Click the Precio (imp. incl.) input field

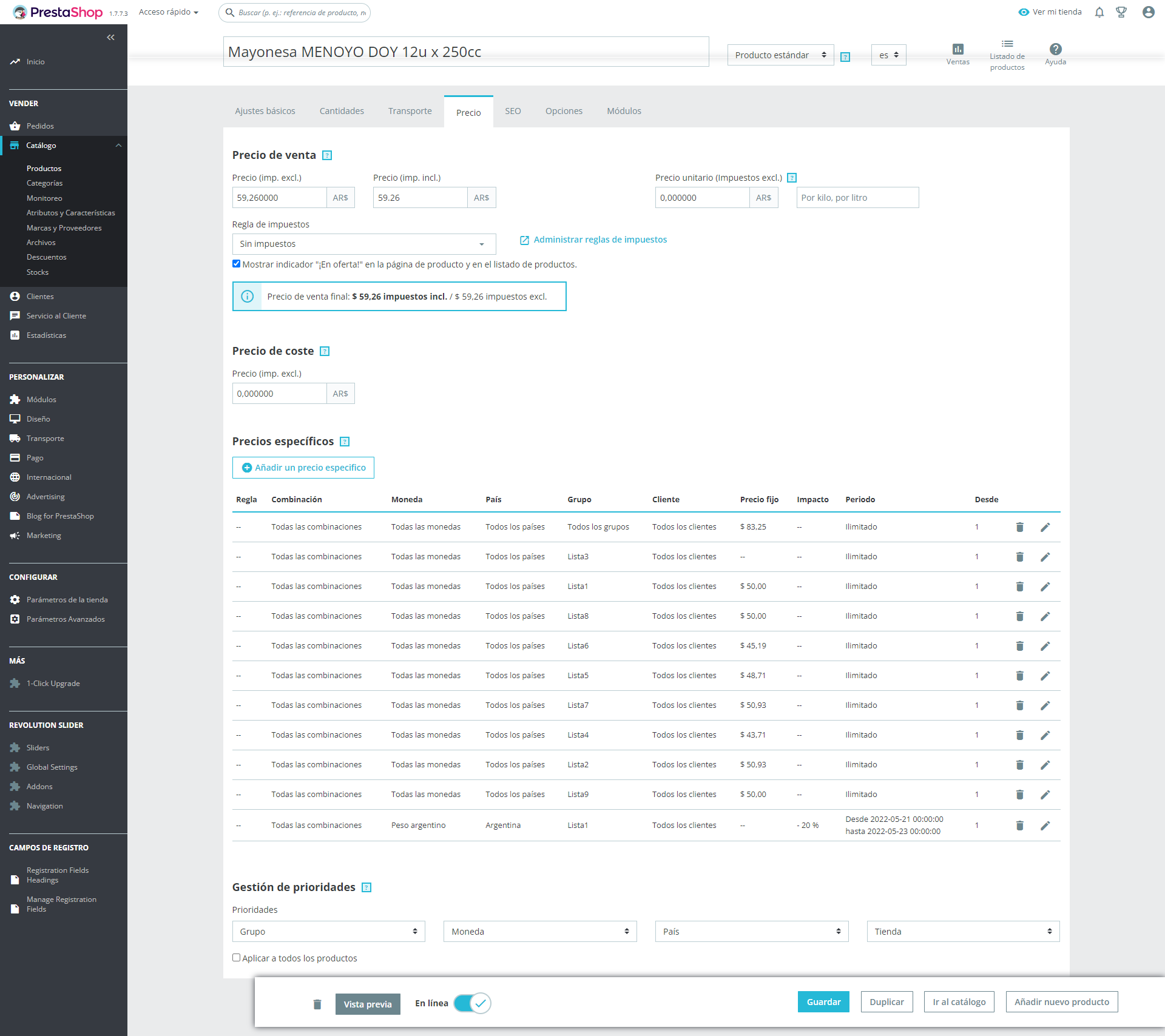point(420,198)
